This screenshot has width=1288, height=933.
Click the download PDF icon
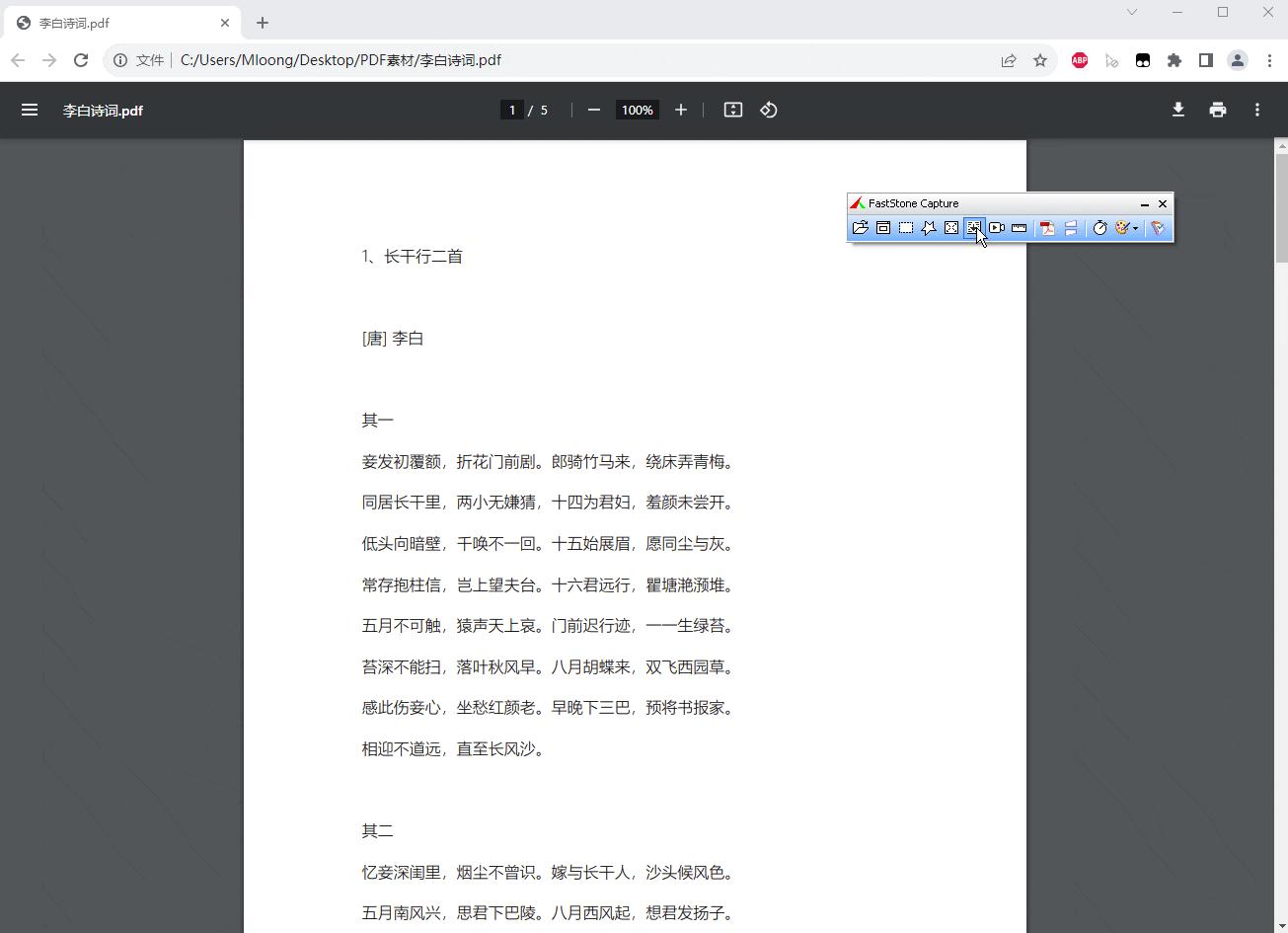(1177, 110)
